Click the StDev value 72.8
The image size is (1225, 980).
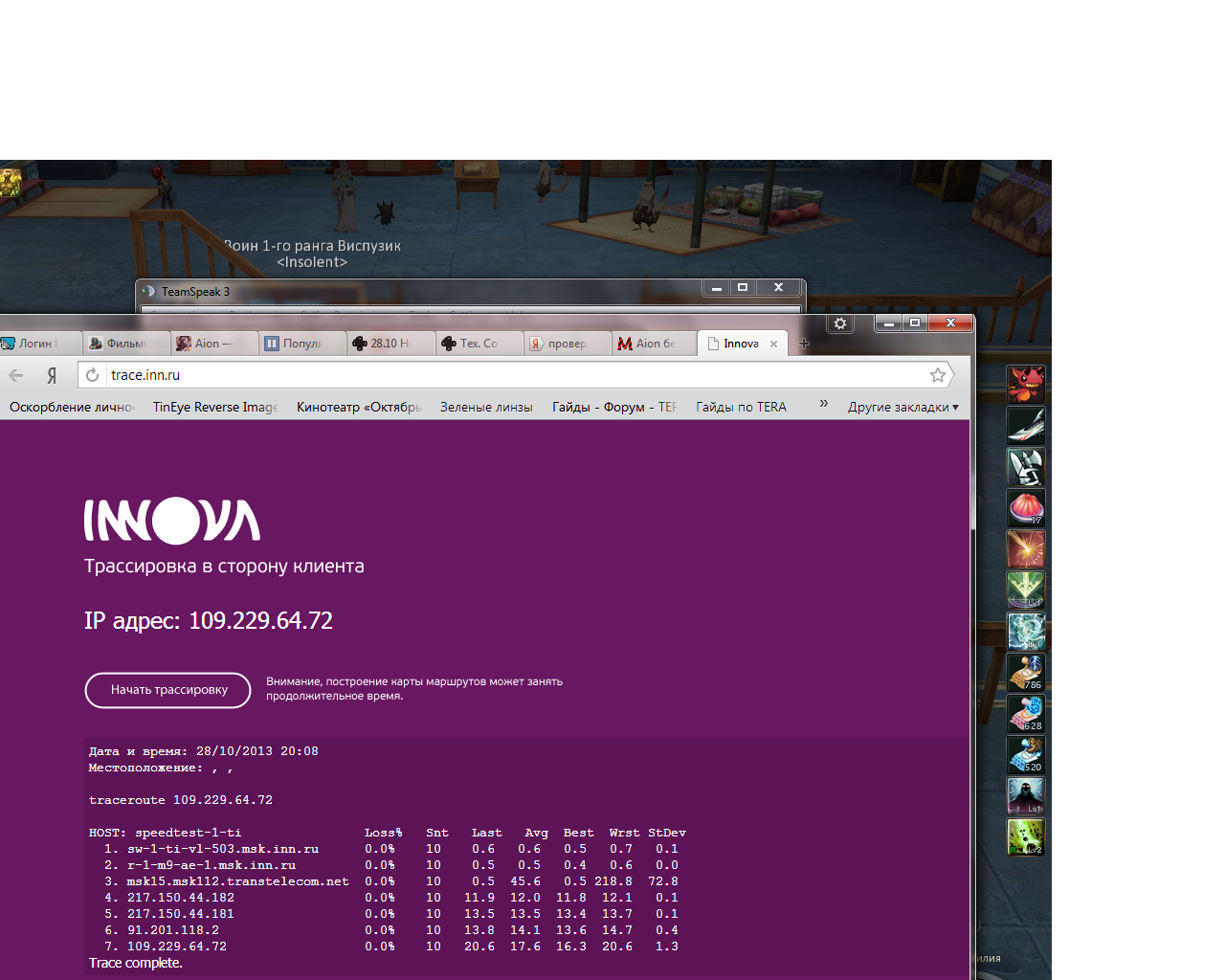coord(663,881)
